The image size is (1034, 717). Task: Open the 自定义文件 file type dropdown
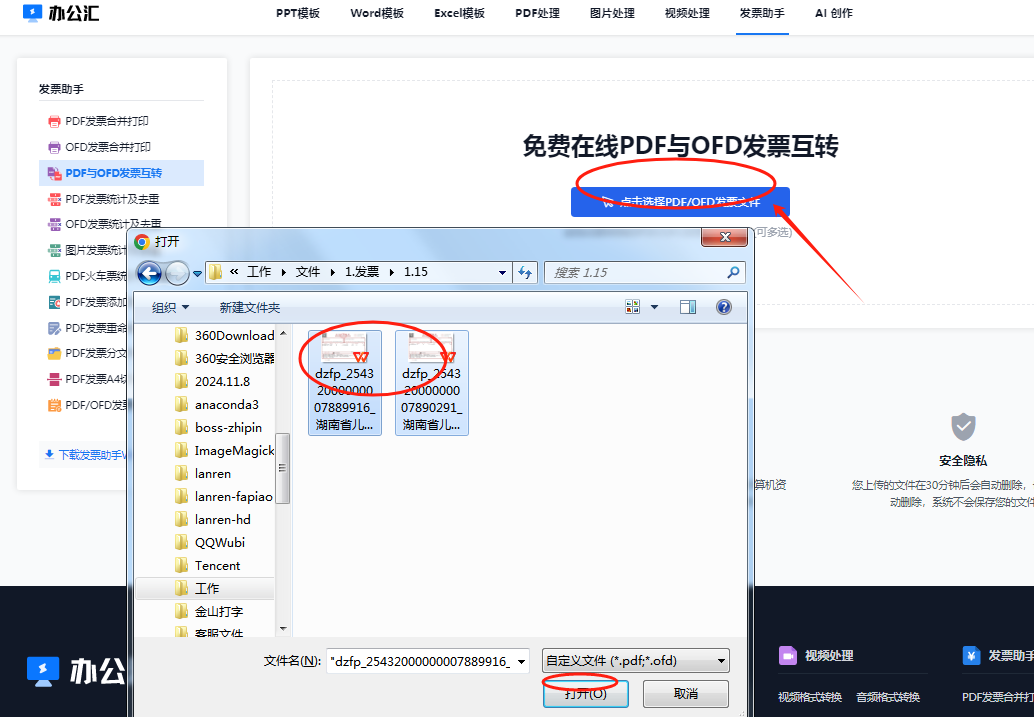pos(636,661)
